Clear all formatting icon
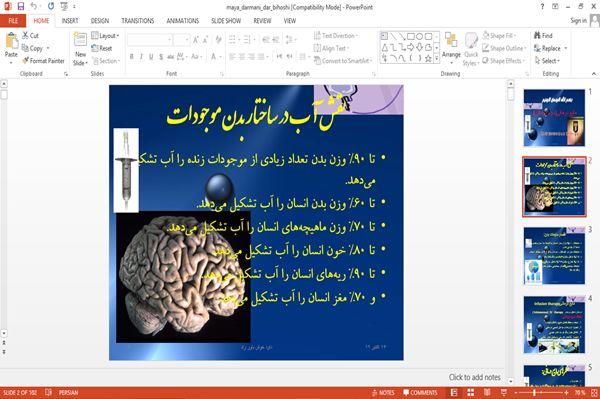600x399 pixels. pyautogui.click(x=219, y=39)
